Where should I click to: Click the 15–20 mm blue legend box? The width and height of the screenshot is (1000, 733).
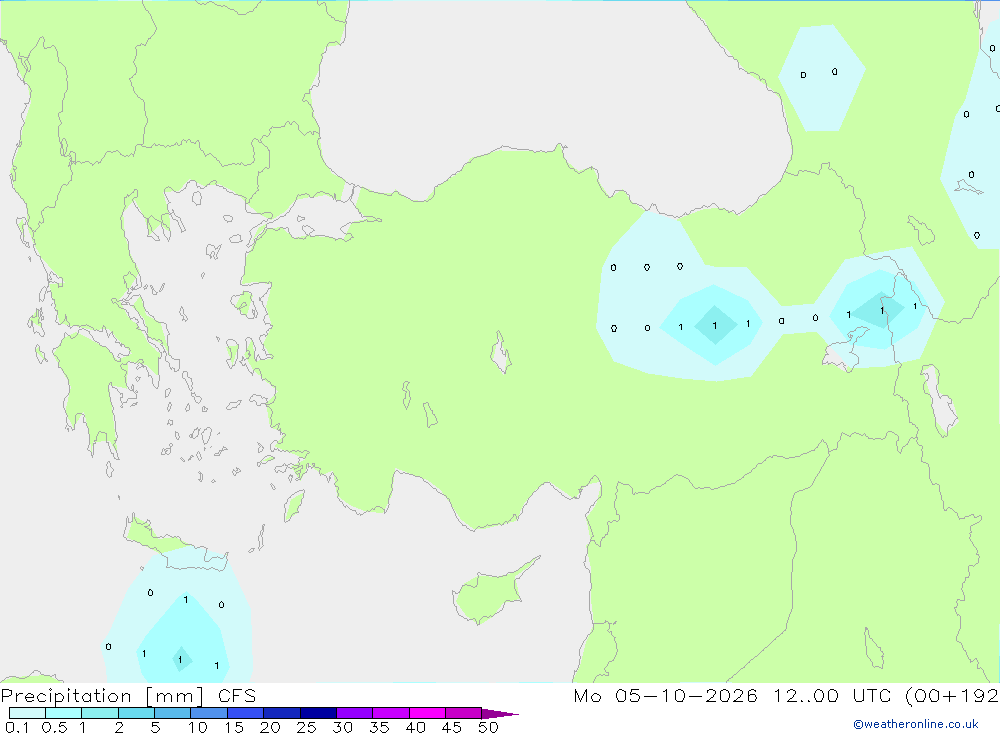[246, 713]
